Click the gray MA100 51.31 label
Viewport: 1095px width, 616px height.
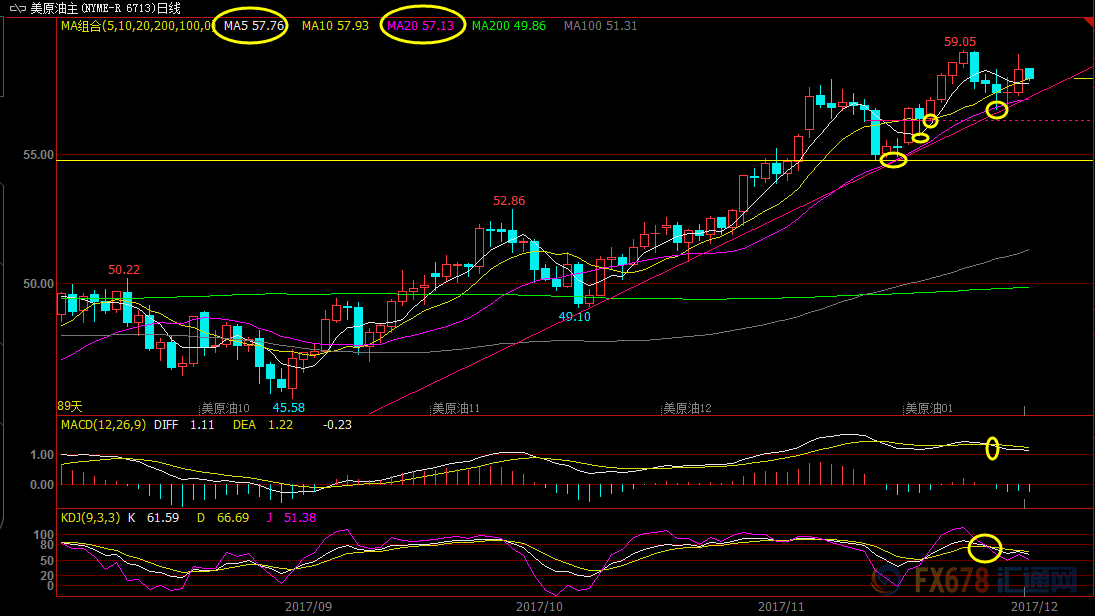[600, 26]
